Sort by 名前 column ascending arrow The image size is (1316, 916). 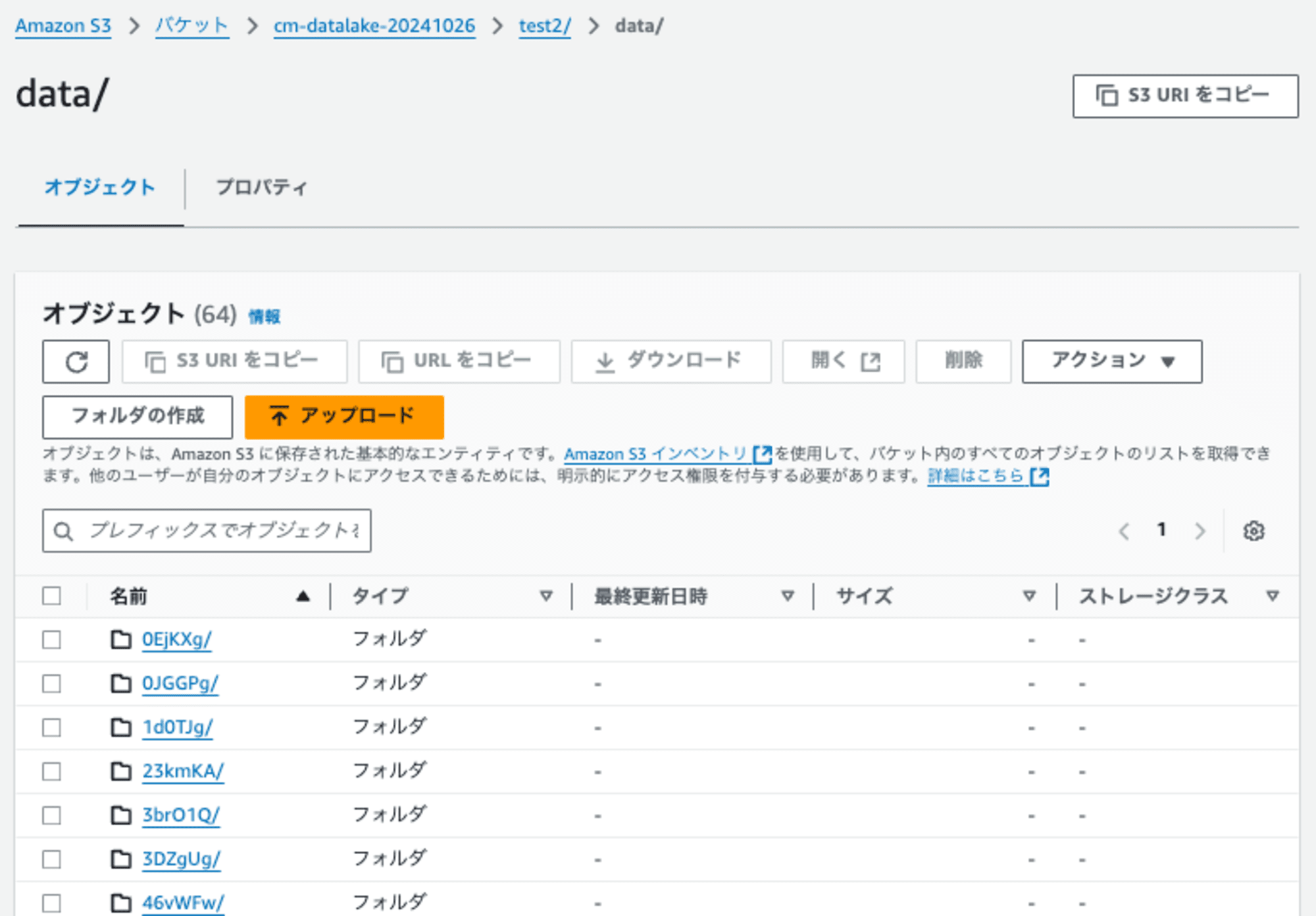click(x=303, y=596)
